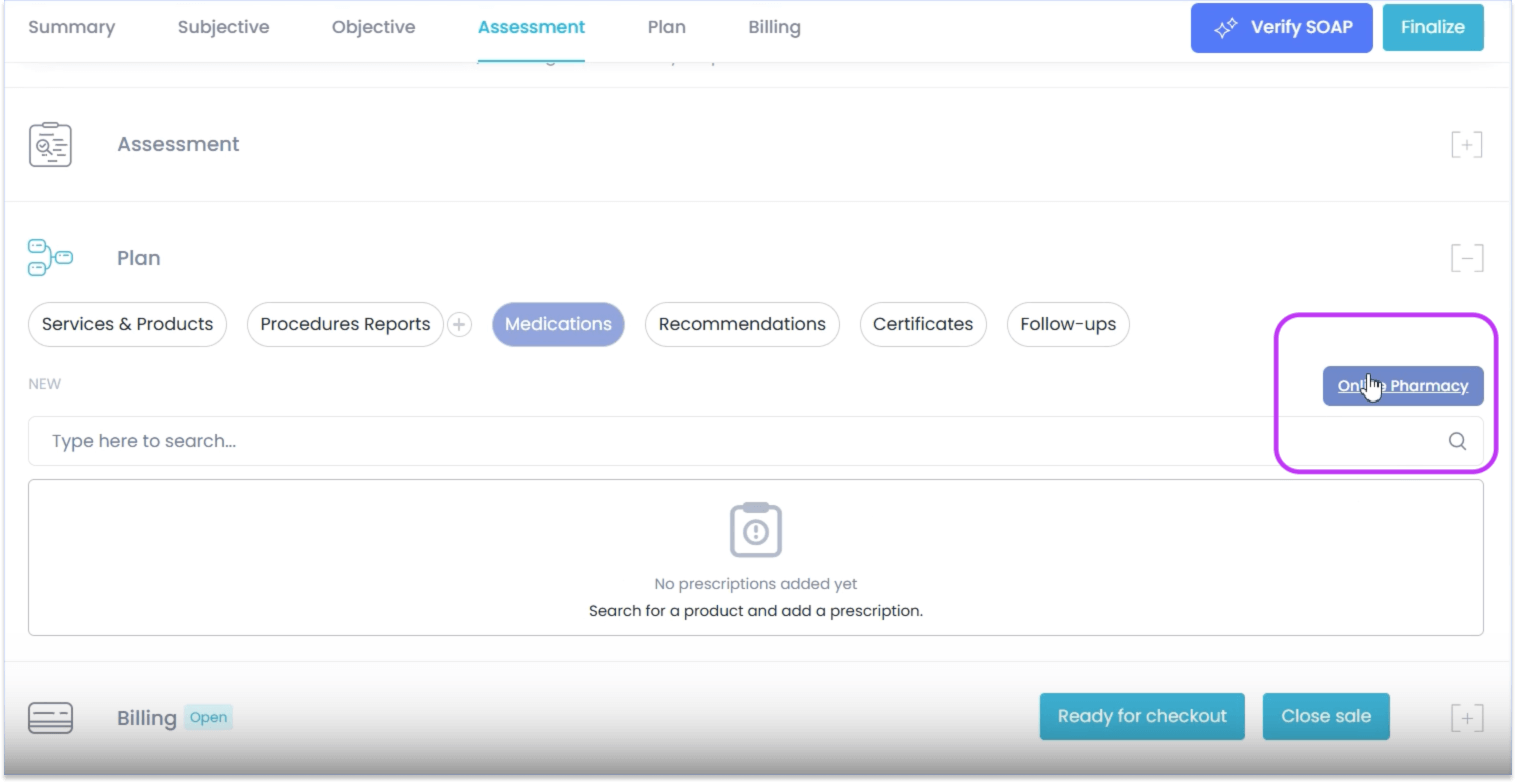
Task: Select the Recommendations pill
Action: tap(742, 324)
